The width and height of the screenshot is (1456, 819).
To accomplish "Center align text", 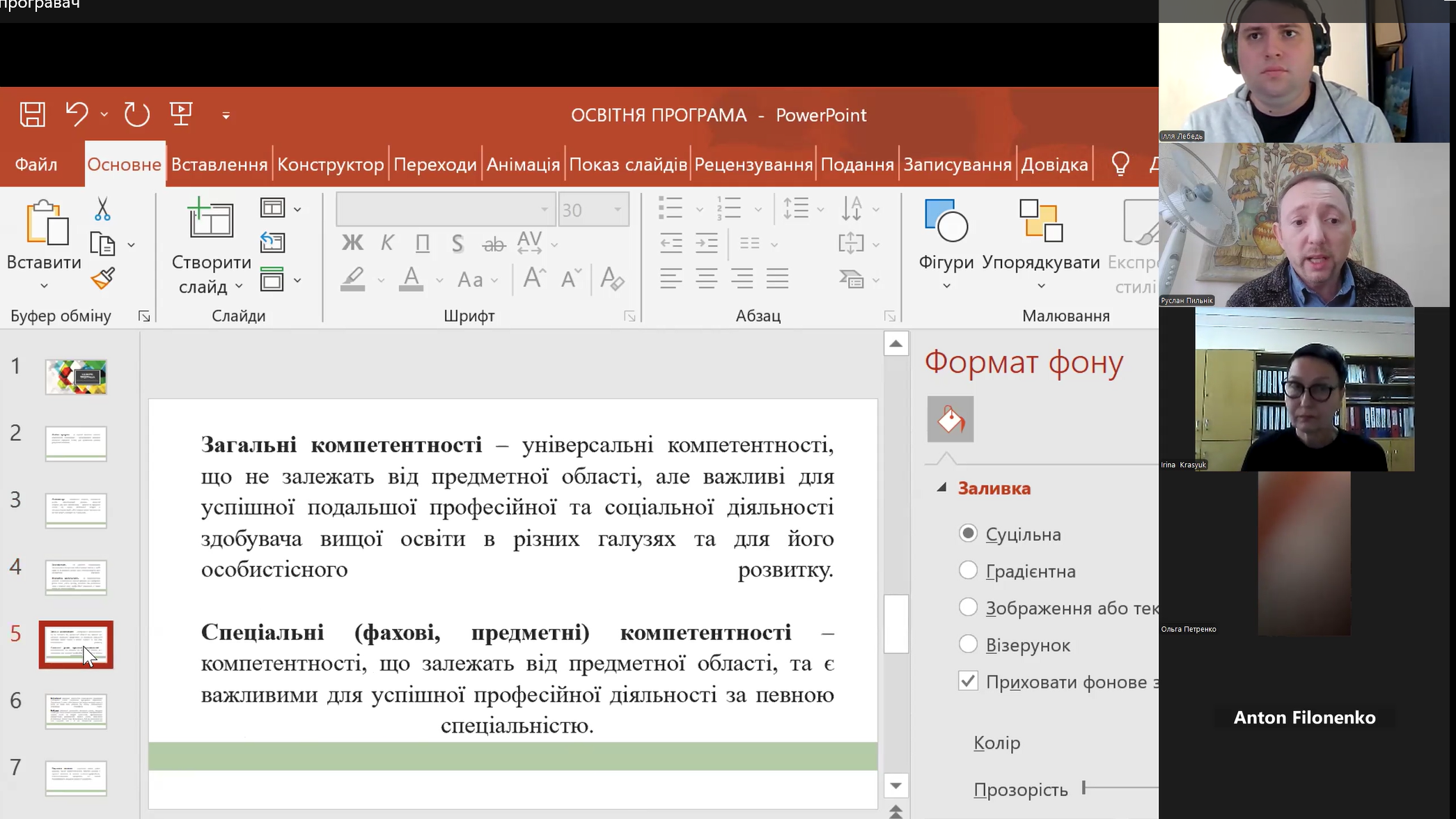I will coord(706,279).
